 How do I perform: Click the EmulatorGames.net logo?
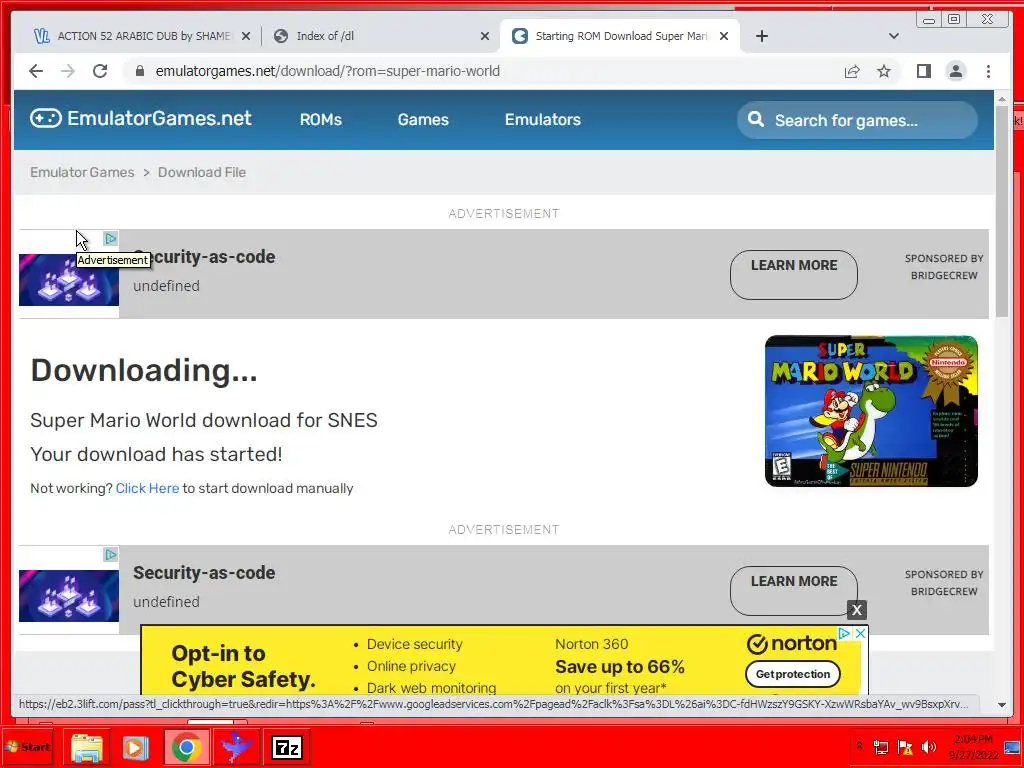(140, 118)
